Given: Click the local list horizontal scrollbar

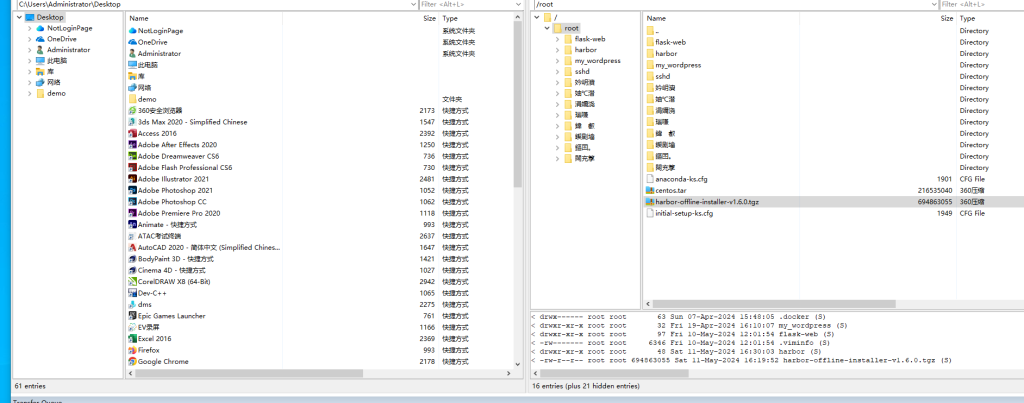Looking at the screenshot, I should (300, 374).
